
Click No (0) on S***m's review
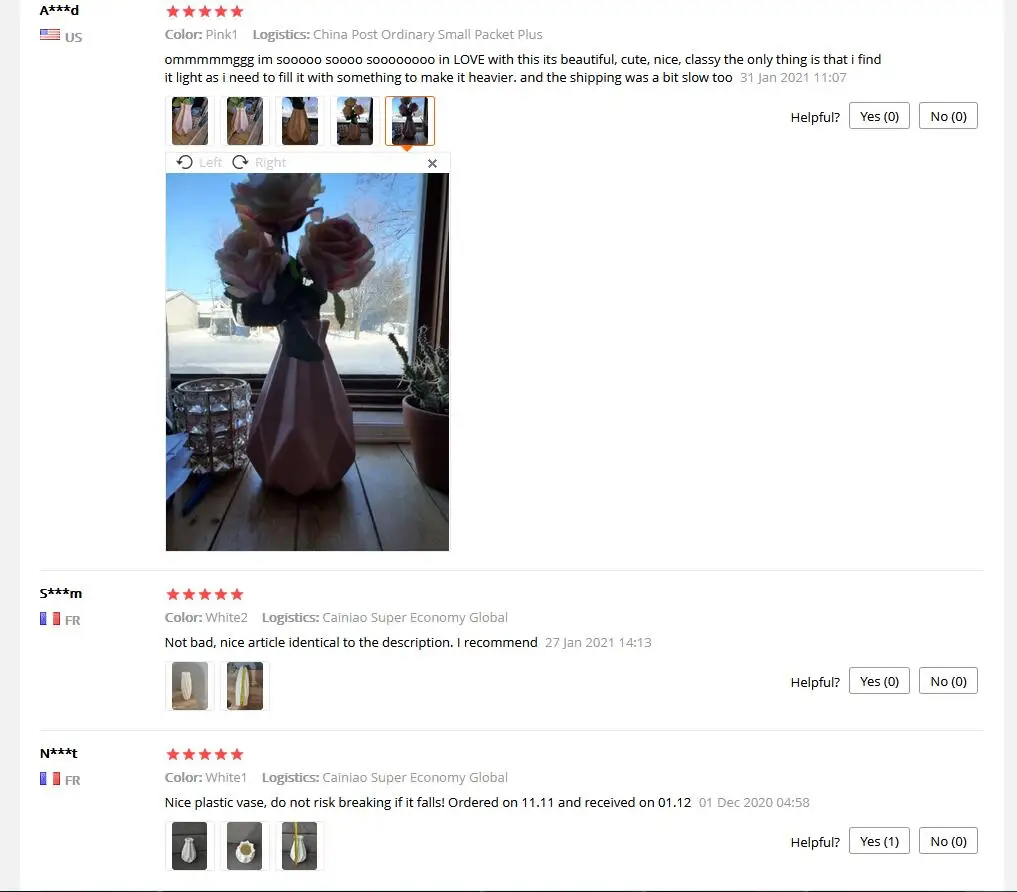pos(948,681)
